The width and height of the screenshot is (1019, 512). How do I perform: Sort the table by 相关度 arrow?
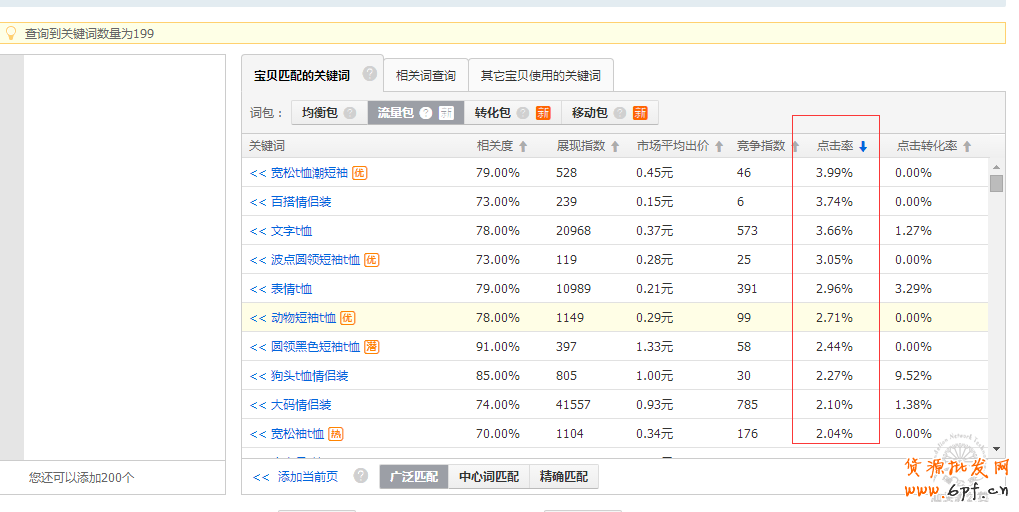coord(523,147)
